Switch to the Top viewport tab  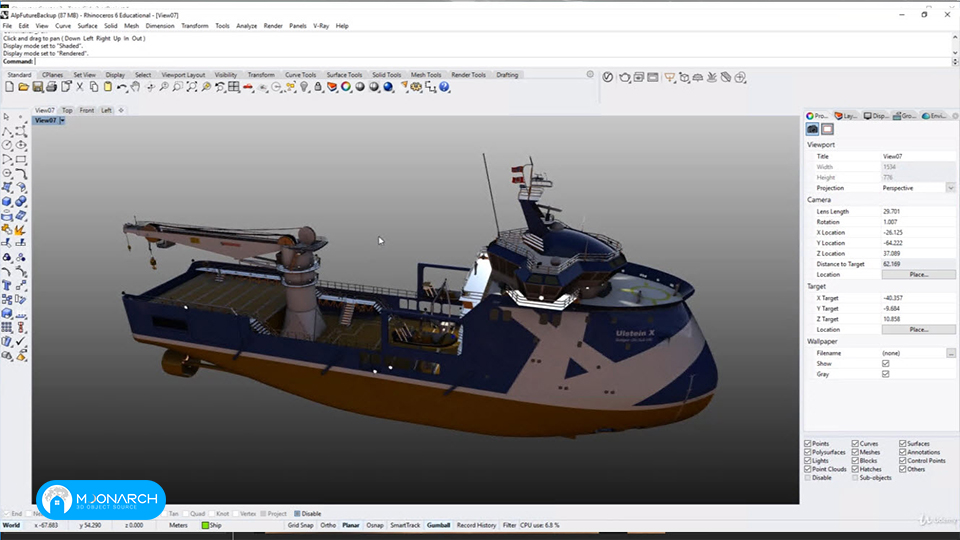(x=67, y=110)
